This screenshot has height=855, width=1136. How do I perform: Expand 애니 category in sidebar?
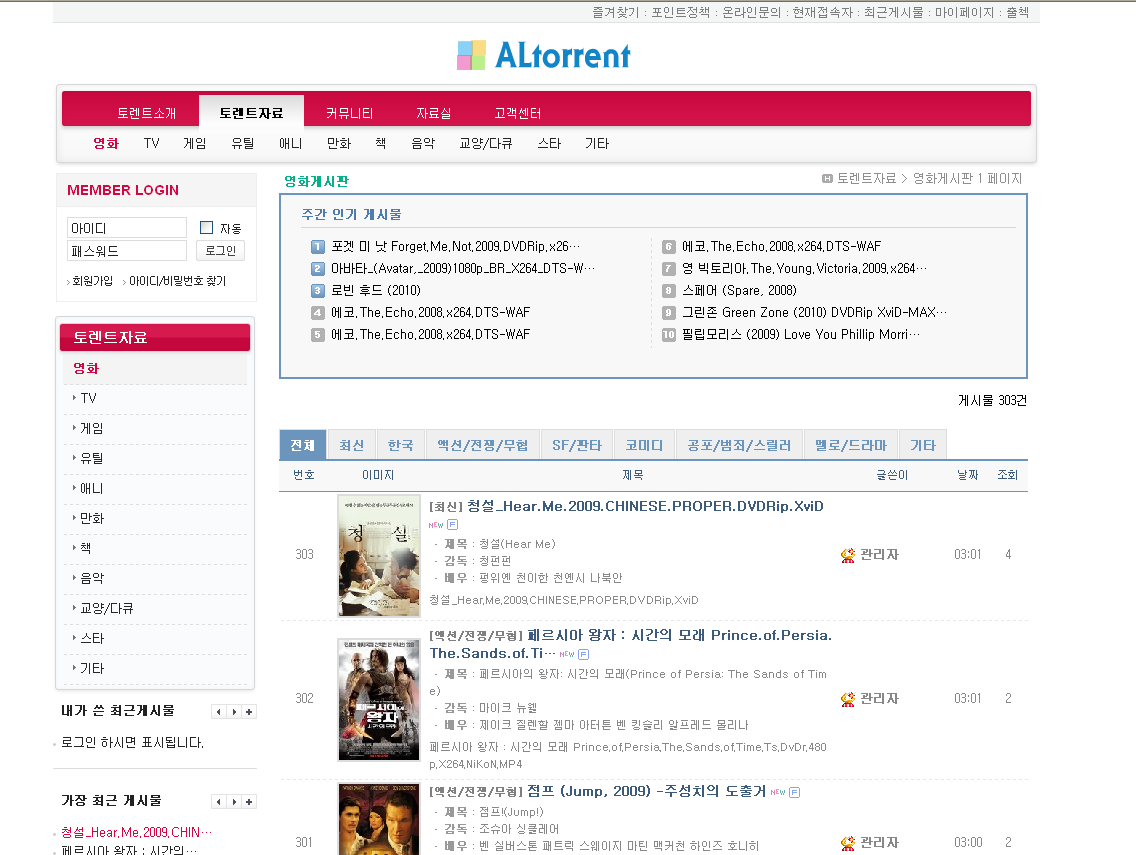click(x=91, y=488)
